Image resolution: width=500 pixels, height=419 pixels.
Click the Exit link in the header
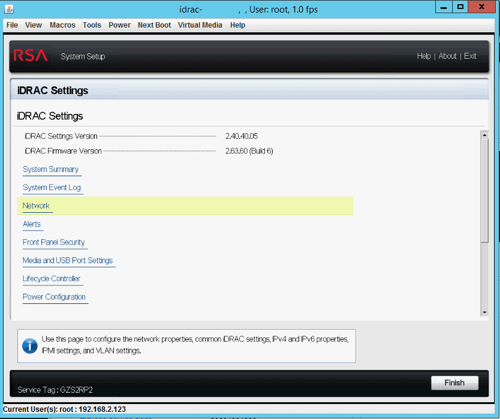click(x=470, y=56)
